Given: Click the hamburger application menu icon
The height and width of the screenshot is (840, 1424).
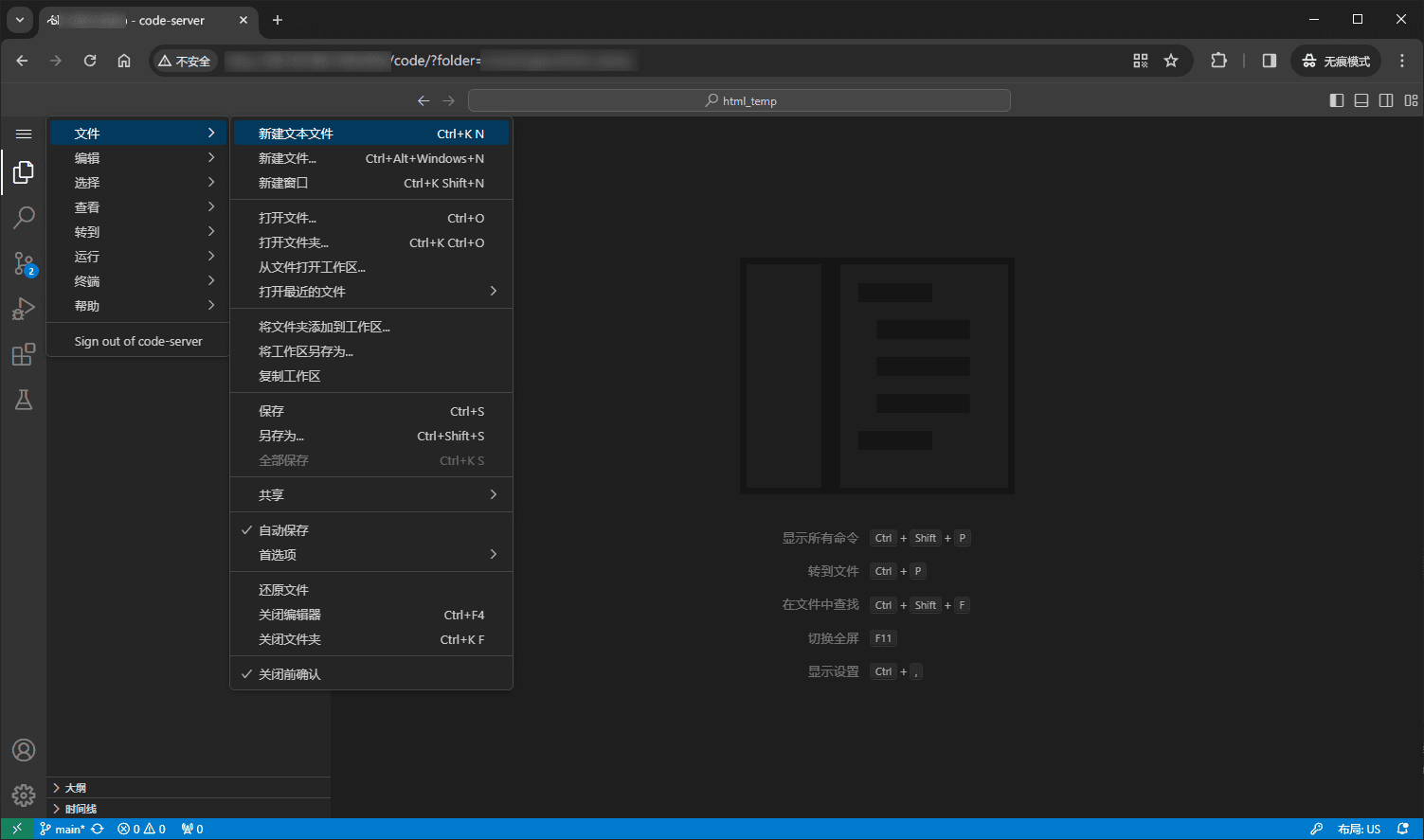Looking at the screenshot, I should click(24, 134).
